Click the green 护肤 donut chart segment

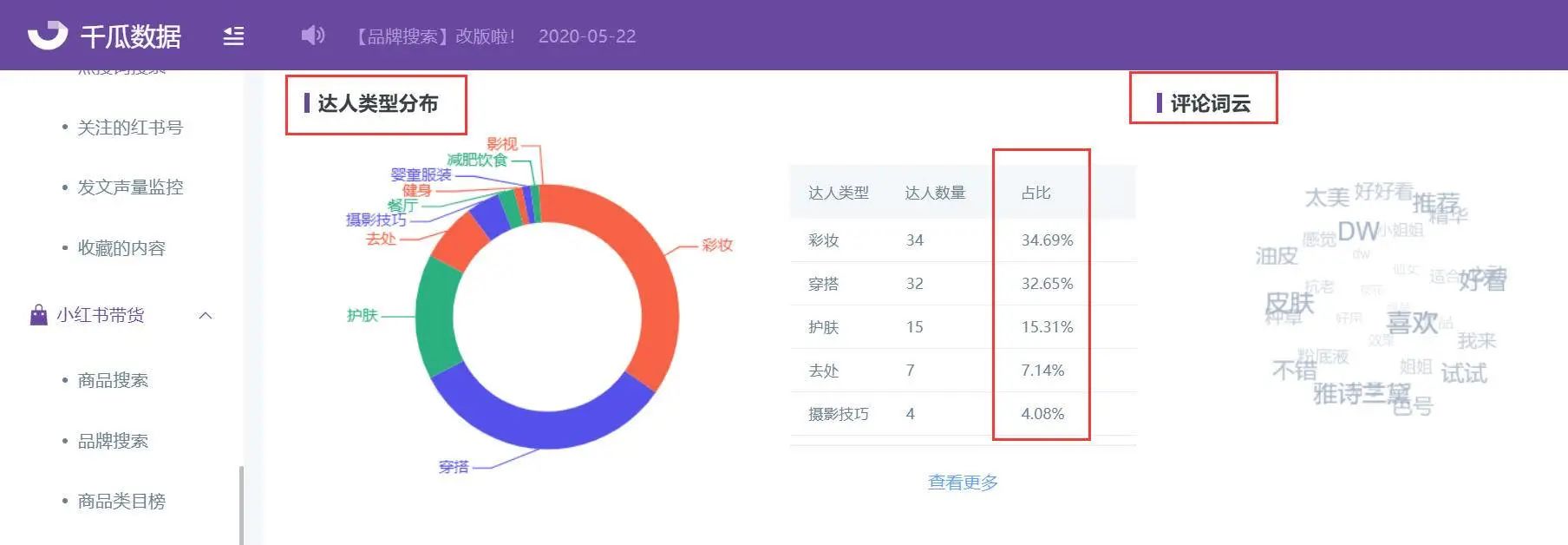pos(434,317)
